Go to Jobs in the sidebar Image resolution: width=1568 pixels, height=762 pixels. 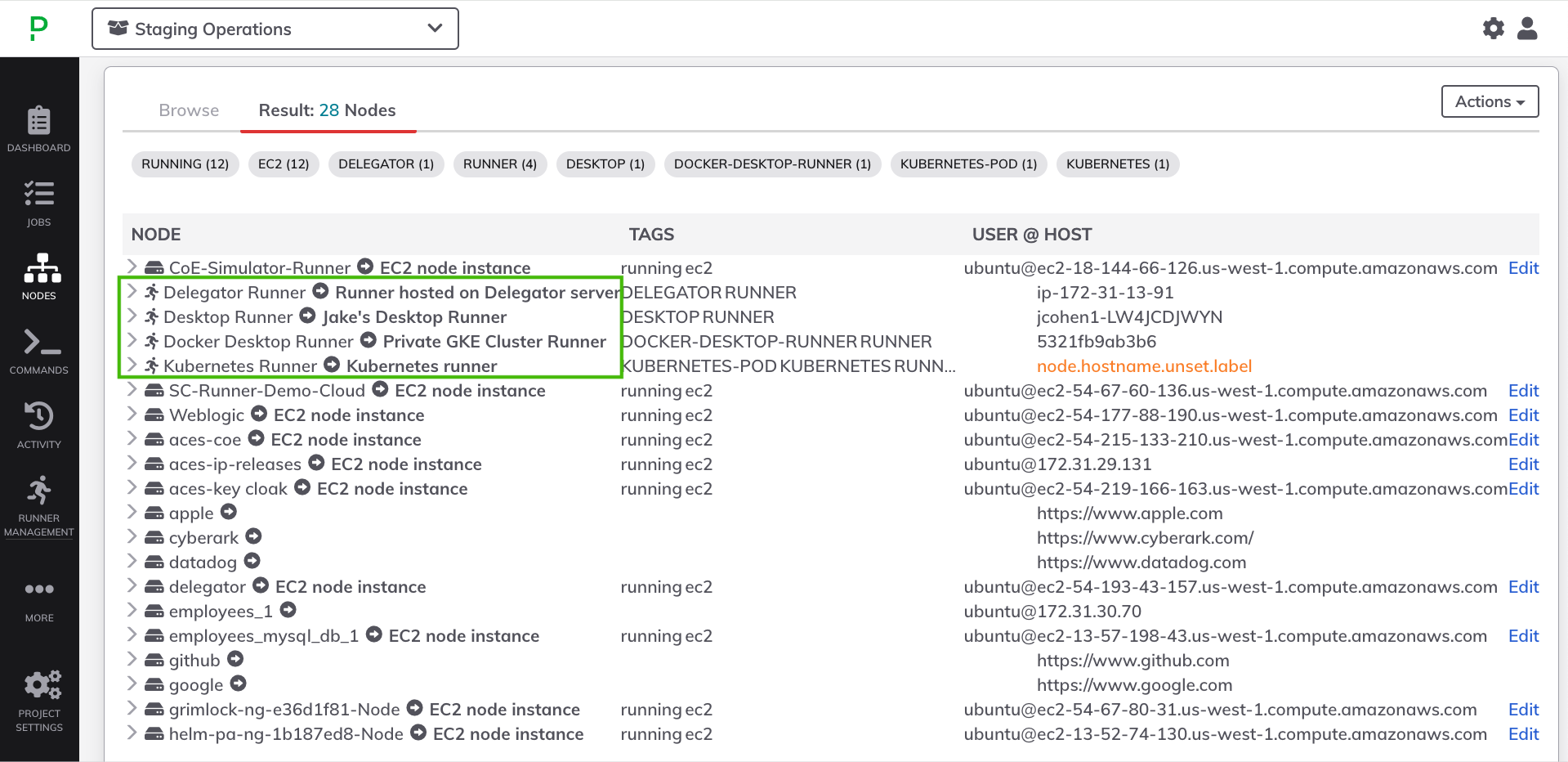coord(39,204)
